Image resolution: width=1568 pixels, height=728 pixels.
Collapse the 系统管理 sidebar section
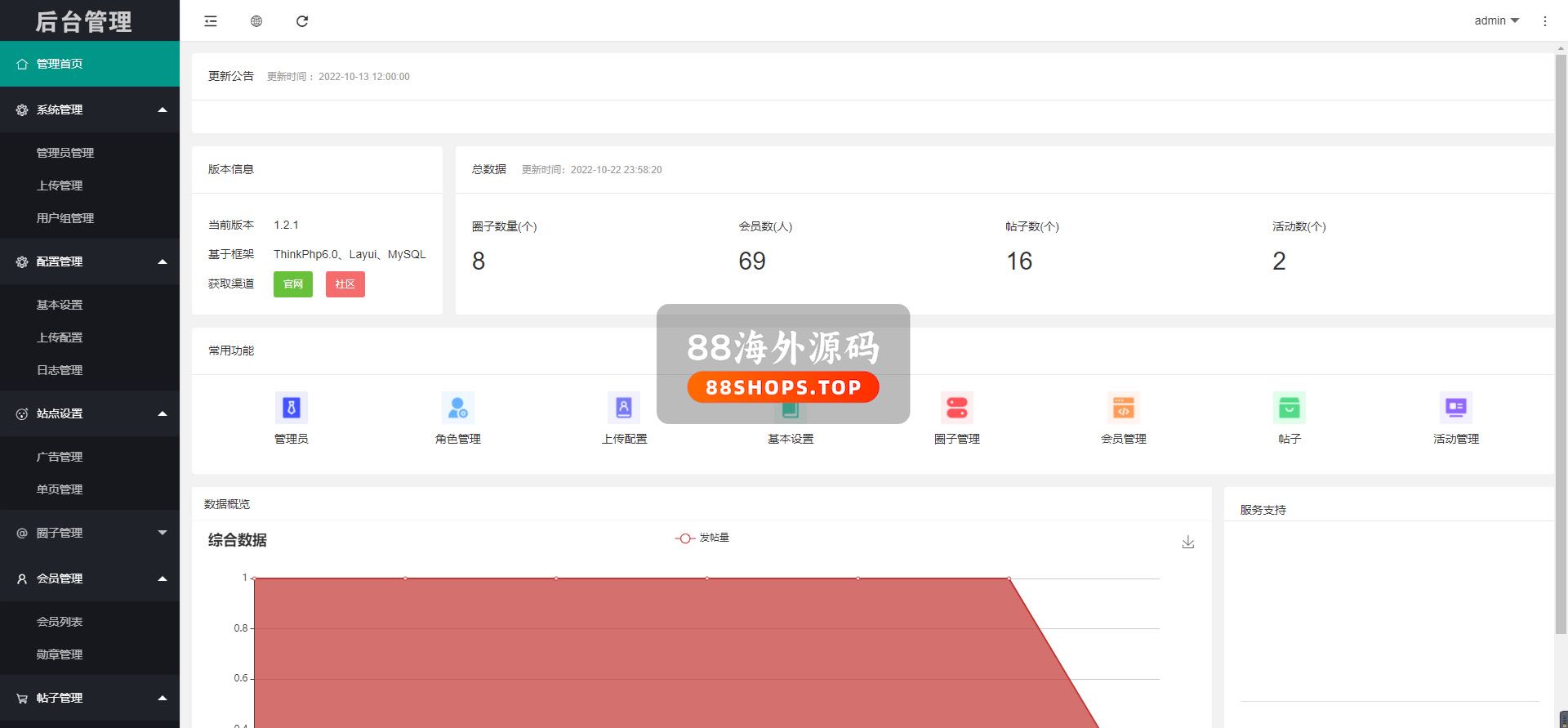(x=90, y=109)
